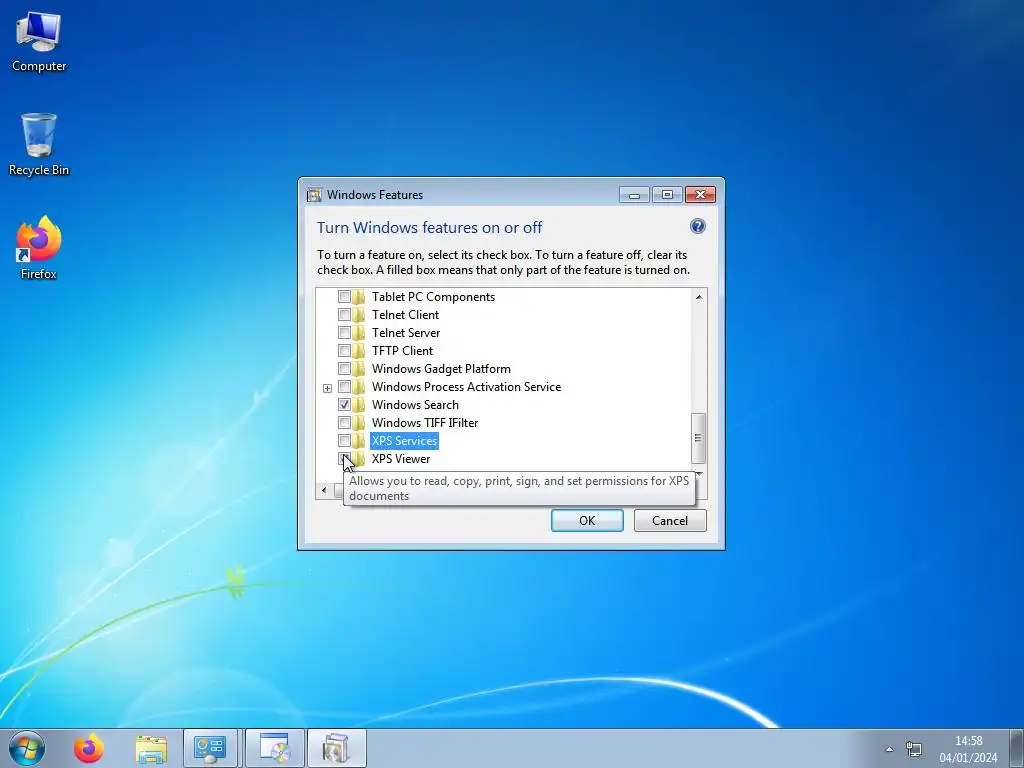Image resolution: width=1024 pixels, height=768 pixels.
Task: Switch to Programs and Features taskbar button
Action: point(275,748)
